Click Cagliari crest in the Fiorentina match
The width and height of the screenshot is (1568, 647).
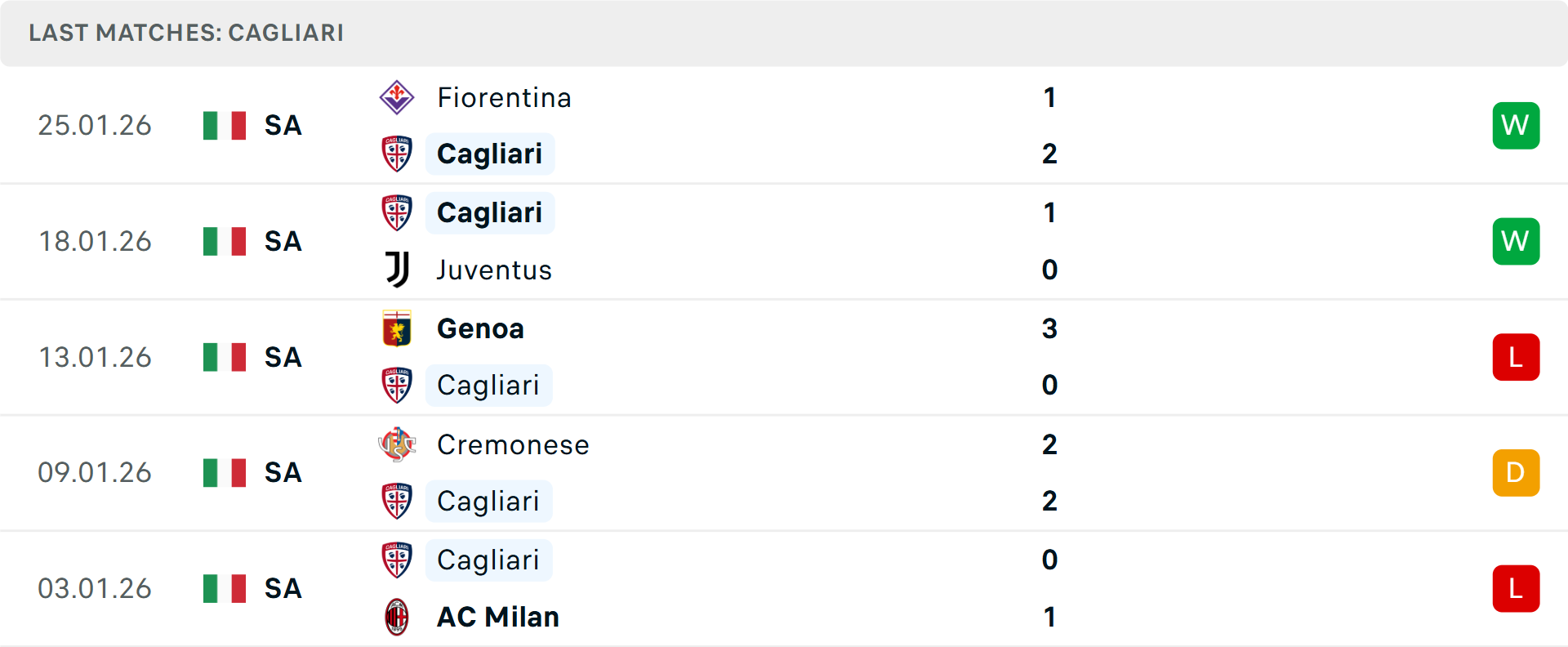coord(397,154)
